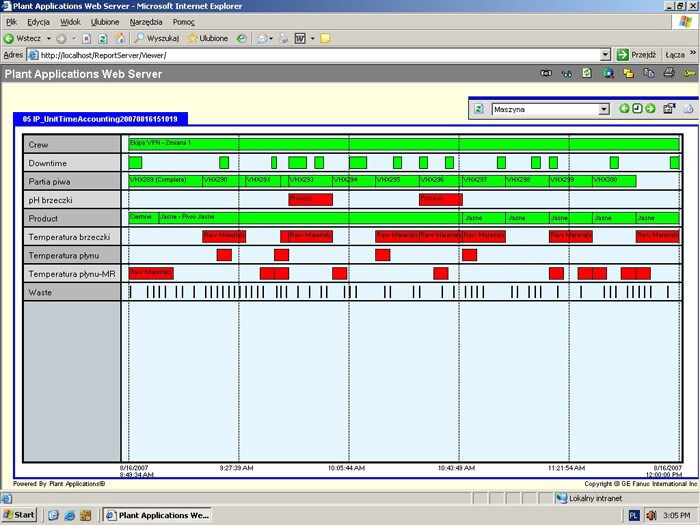700x525 pixels.
Task: Print report using the printer icon in header
Action: (669, 73)
